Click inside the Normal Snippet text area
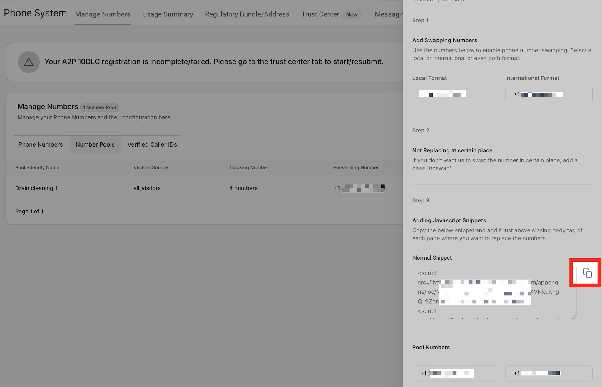Viewport: 602px width, 387px height. point(494,292)
